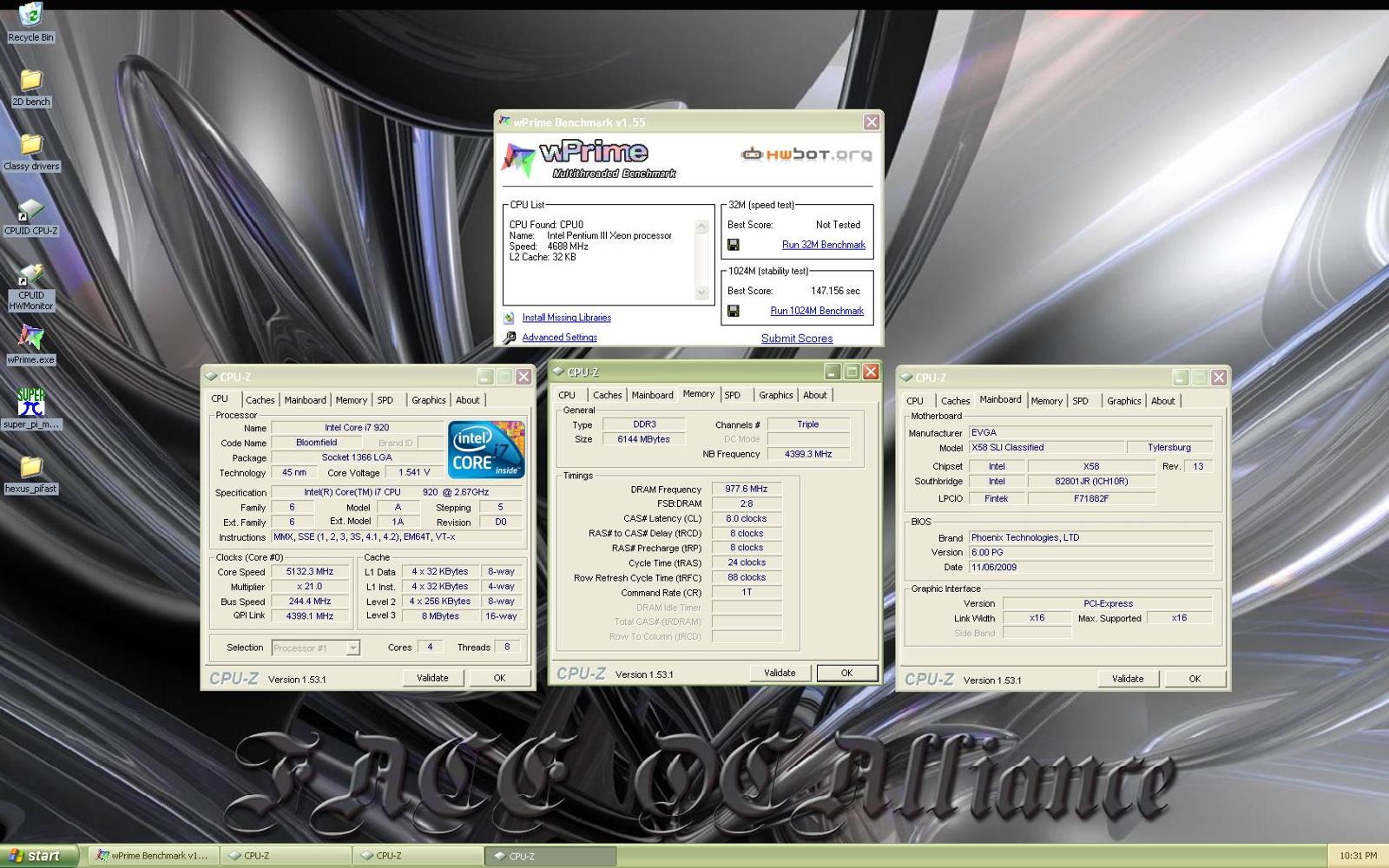Click the taskbar clock 10:31 PM
The height and width of the screenshot is (868, 1389).
[1358, 856]
